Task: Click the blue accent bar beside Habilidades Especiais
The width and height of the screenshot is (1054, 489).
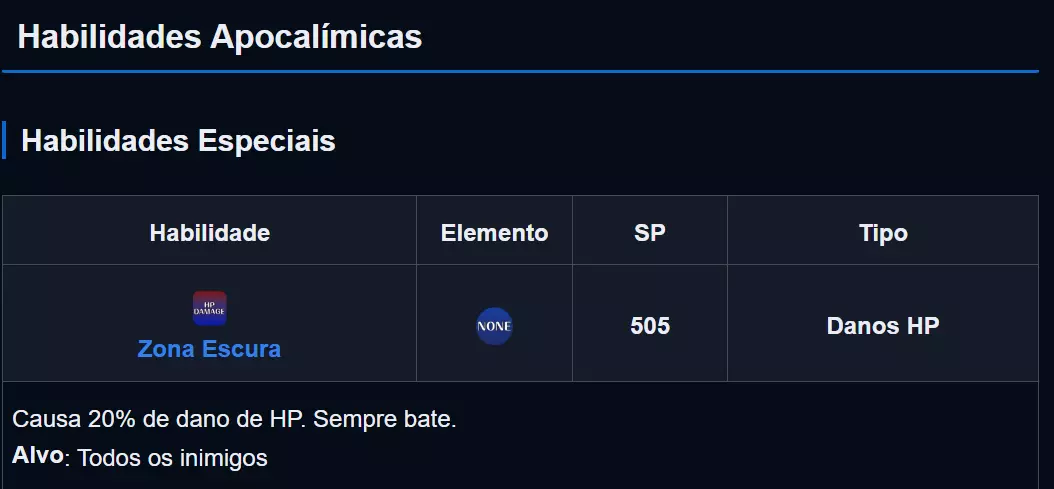Action: [x=4, y=140]
